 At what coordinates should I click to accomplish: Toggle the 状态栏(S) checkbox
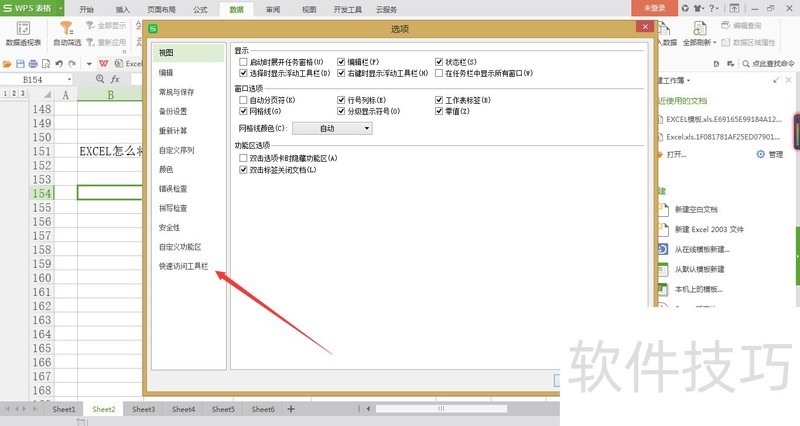click(x=439, y=62)
